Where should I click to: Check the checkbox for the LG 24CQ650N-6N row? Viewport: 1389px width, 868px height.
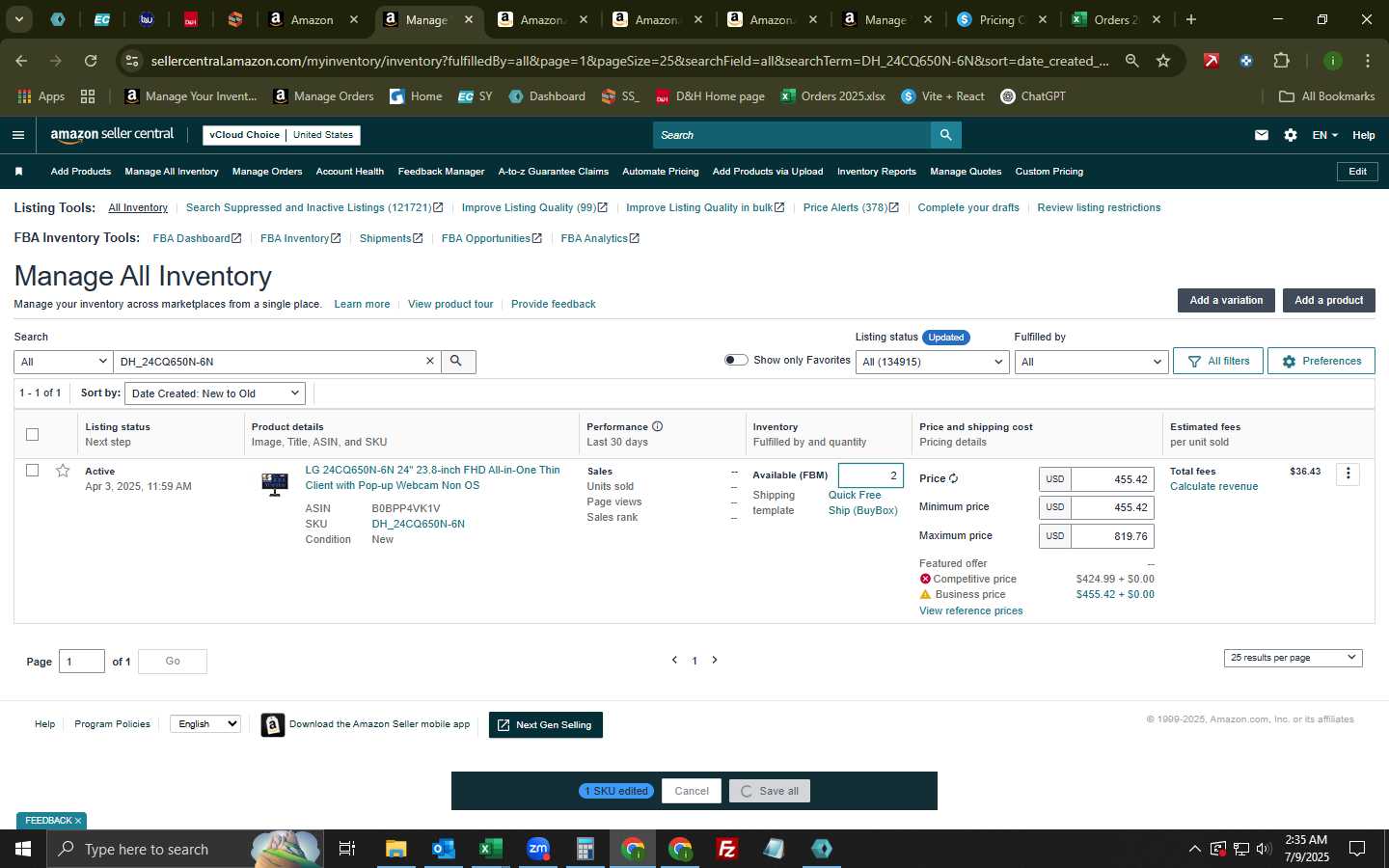click(x=32, y=471)
